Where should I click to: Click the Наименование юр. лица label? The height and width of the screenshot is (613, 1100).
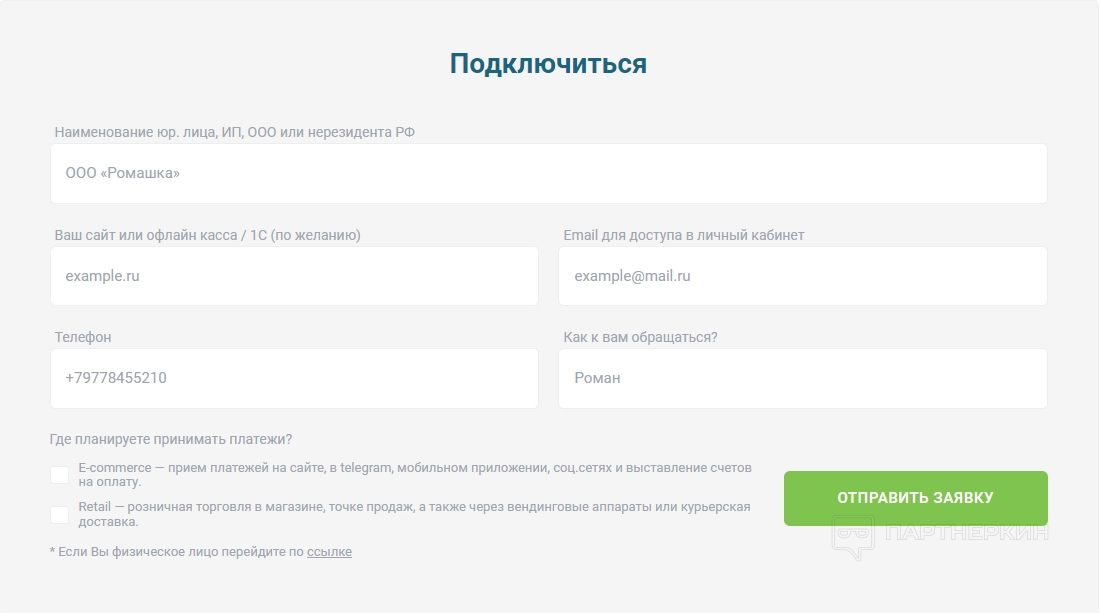pyautogui.click(x=234, y=132)
